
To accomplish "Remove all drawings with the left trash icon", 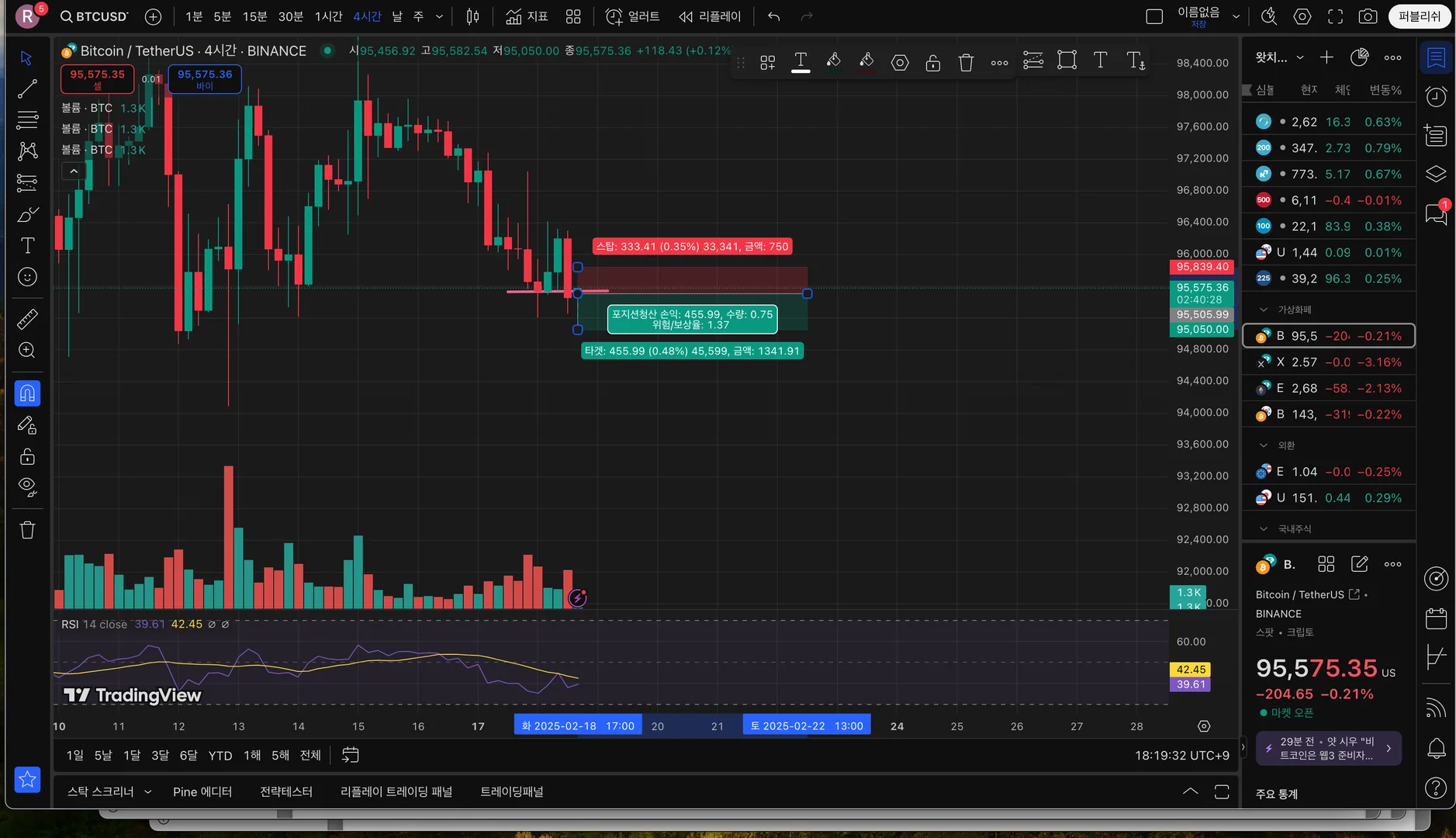I will pyautogui.click(x=27, y=530).
